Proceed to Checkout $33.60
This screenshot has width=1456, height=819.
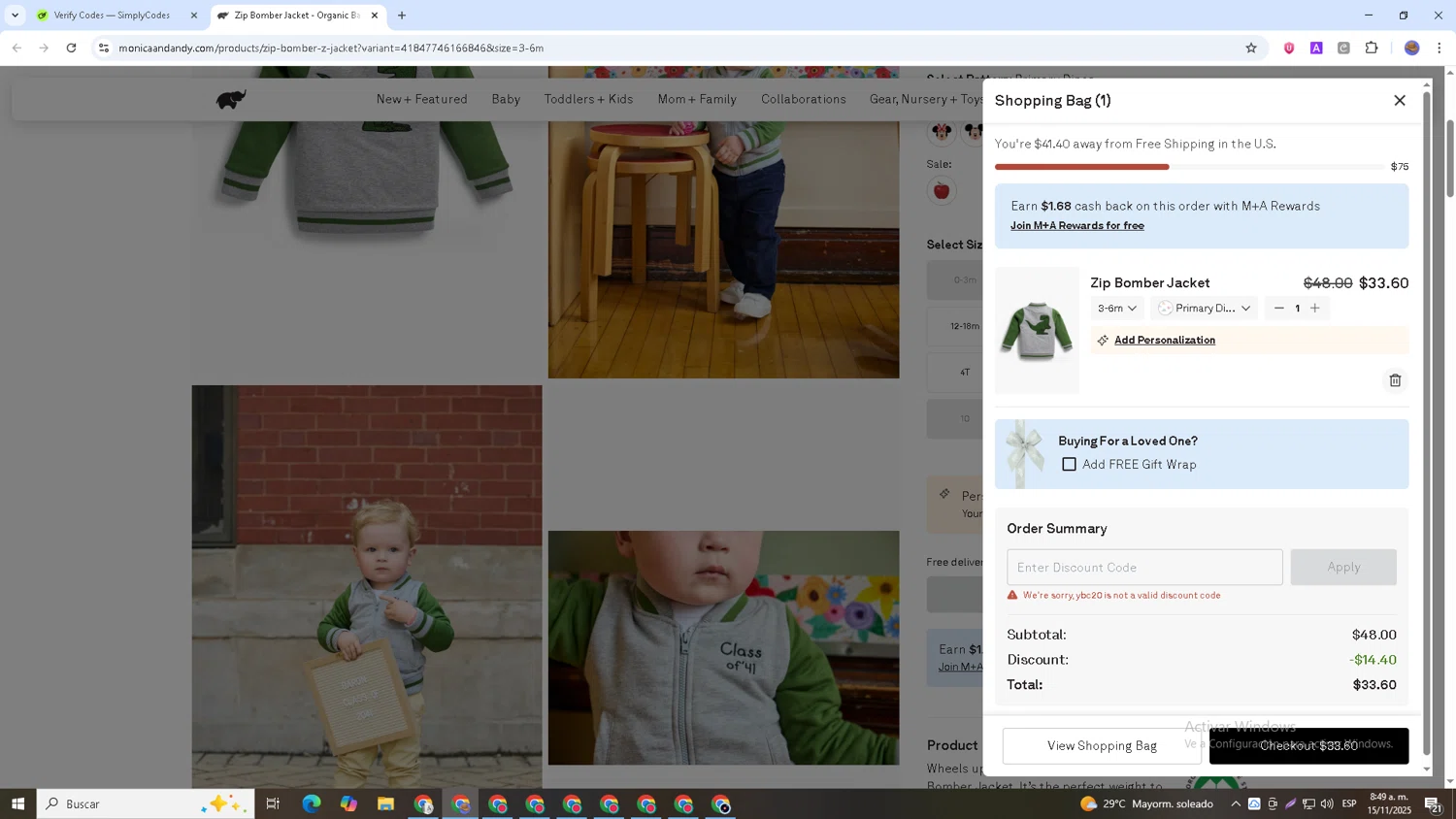pos(1308,746)
